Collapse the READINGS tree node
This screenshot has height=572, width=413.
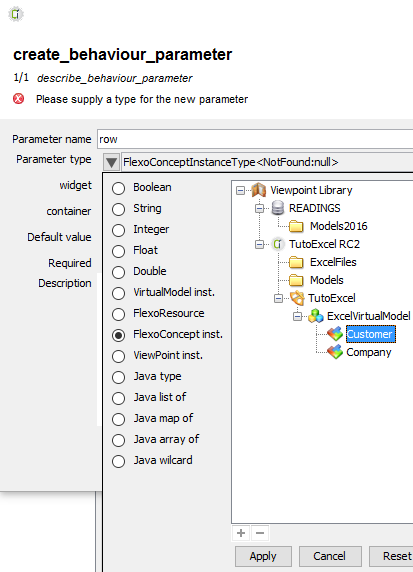(259, 208)
